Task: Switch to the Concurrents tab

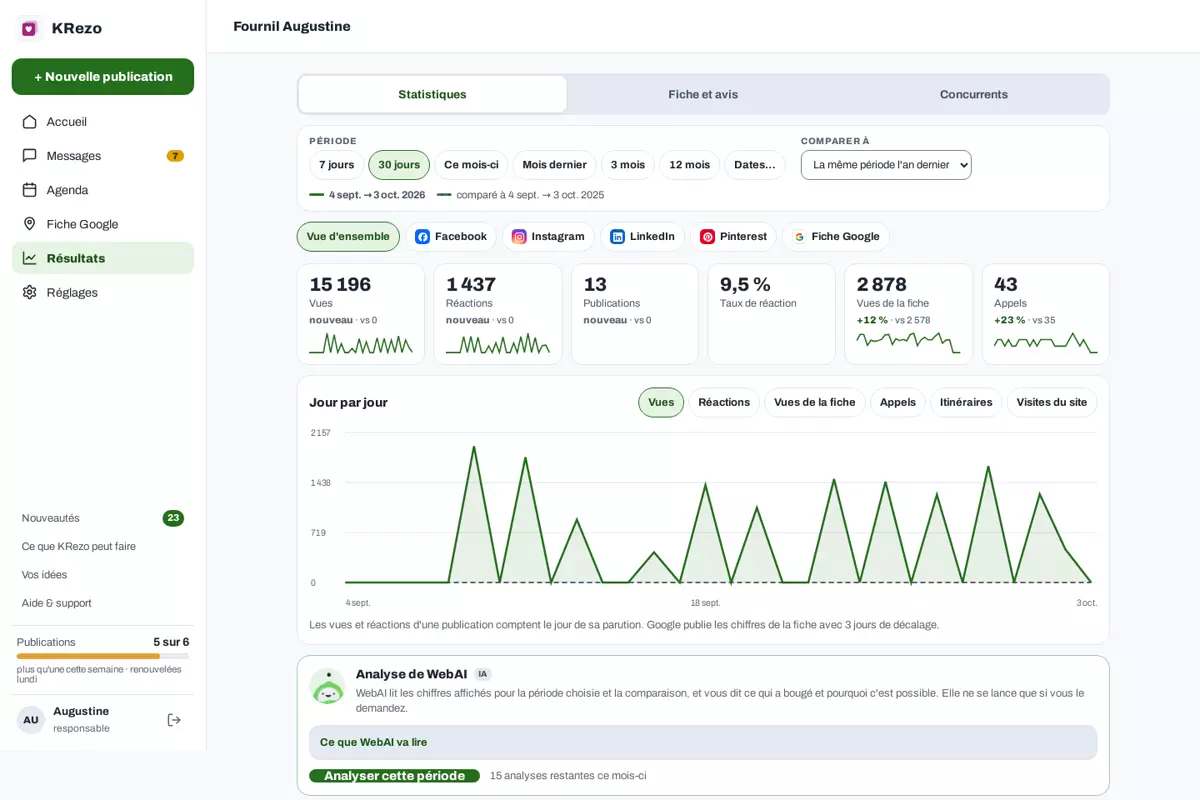Action: pyautogui.click(x=974, y=94)
